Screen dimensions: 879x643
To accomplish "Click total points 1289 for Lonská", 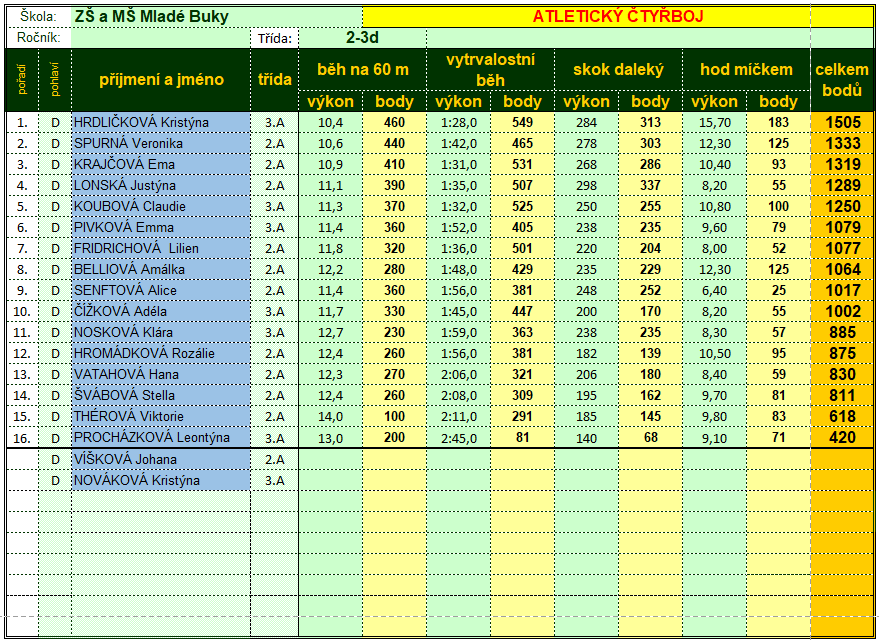I will click(842, 186).
